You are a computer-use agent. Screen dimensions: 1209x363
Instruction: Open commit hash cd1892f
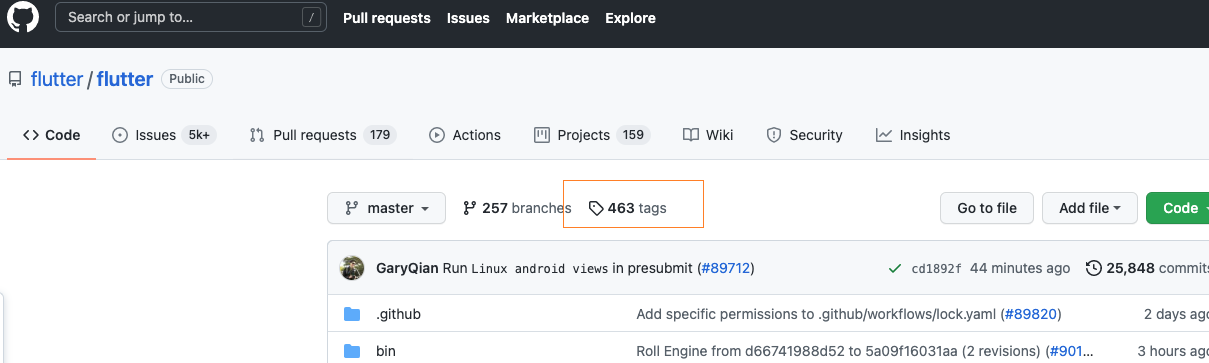[937, 268]
